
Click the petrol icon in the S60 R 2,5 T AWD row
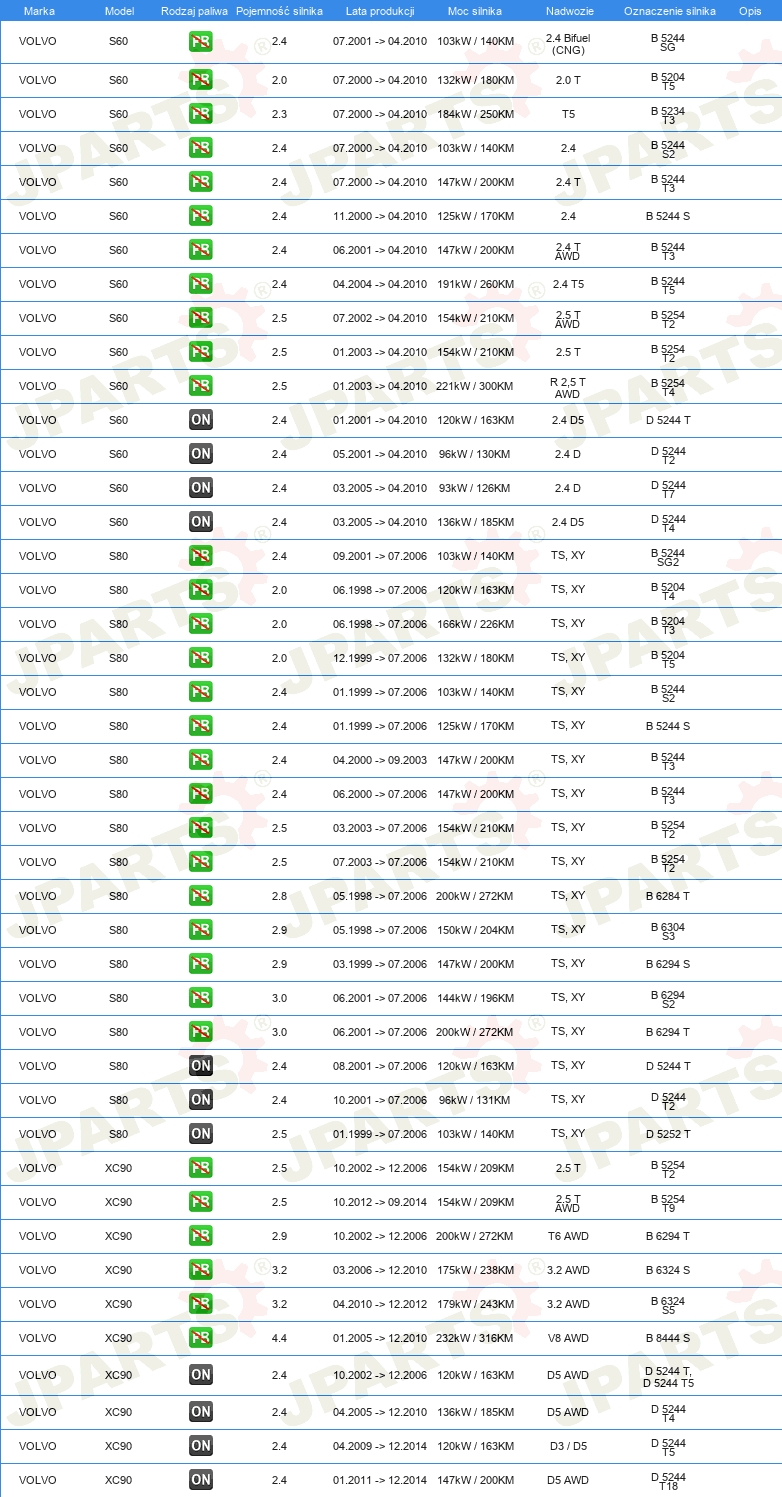[x=200, y=386]
